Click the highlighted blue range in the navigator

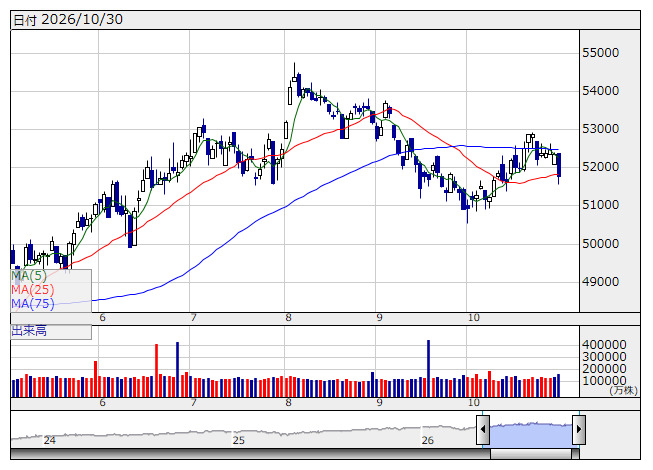click(531, 435)
